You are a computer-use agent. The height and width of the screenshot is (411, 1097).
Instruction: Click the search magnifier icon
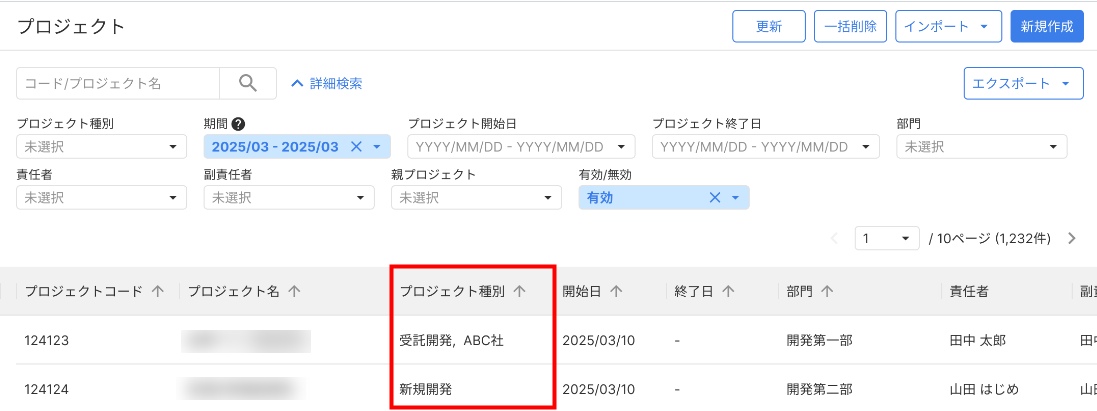point(248,83)
